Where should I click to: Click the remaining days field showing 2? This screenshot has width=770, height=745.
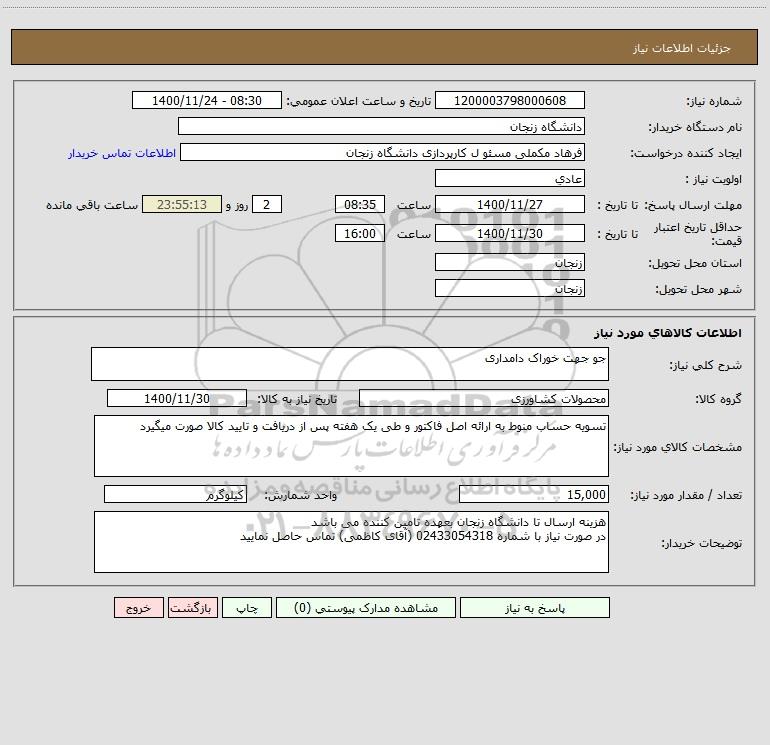point(267,204)
